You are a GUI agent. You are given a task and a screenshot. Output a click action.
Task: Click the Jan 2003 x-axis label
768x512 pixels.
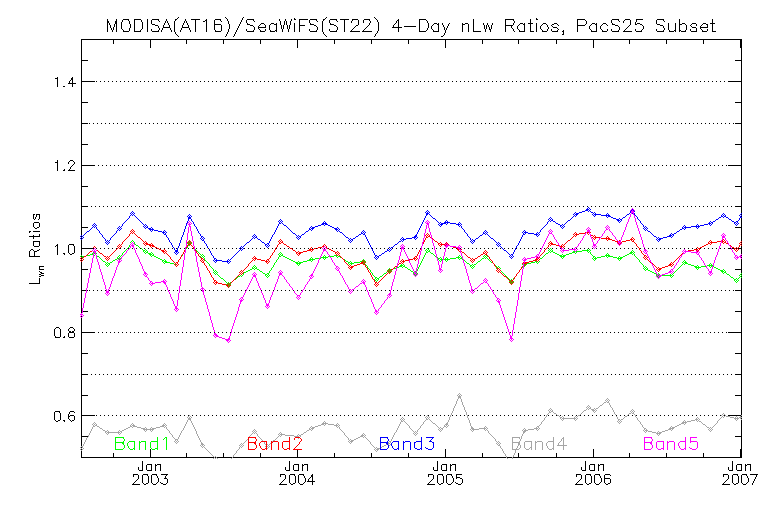(150, 473)
